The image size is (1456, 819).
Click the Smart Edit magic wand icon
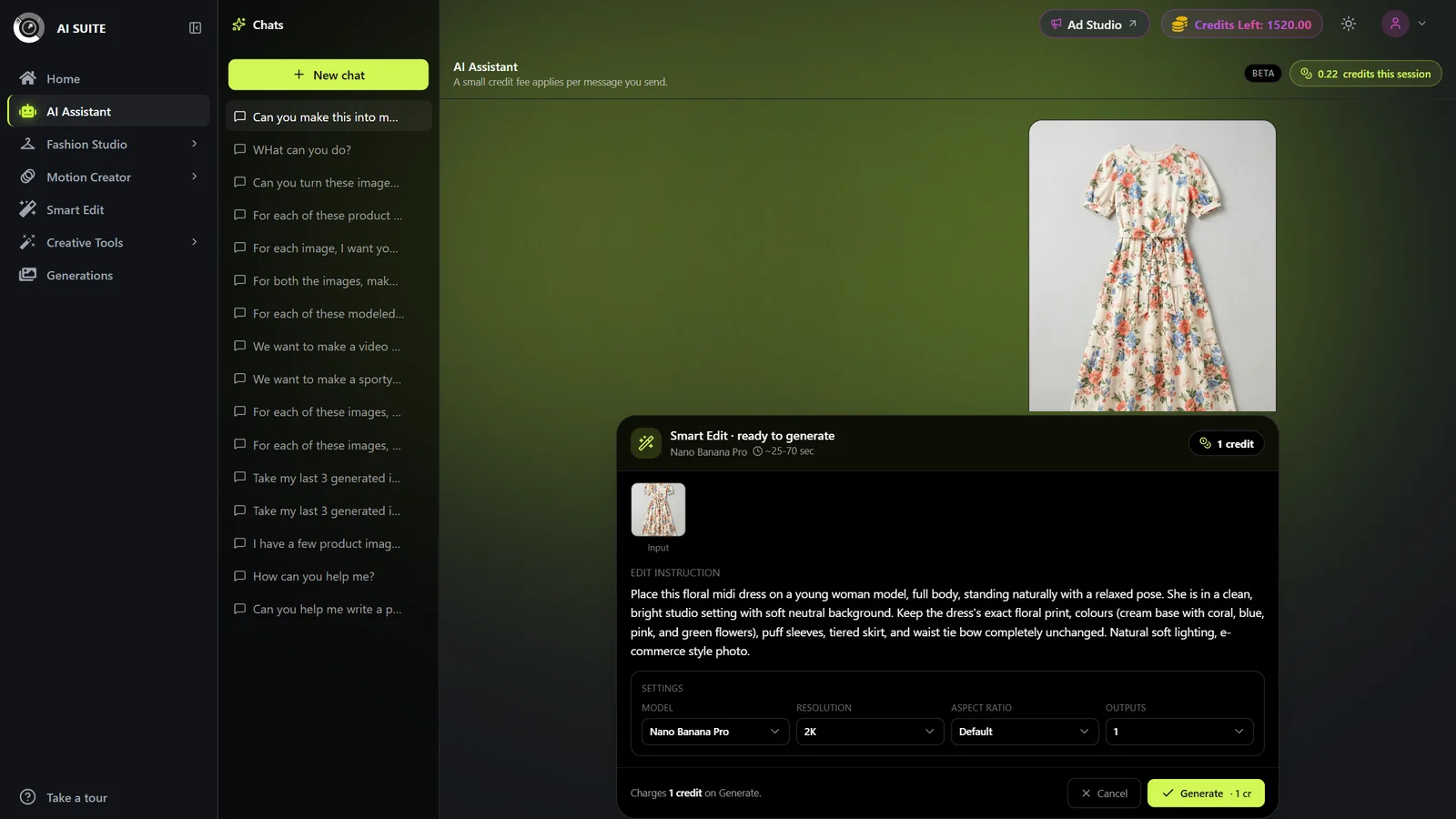pyautogui.click(x=646, y=443)
